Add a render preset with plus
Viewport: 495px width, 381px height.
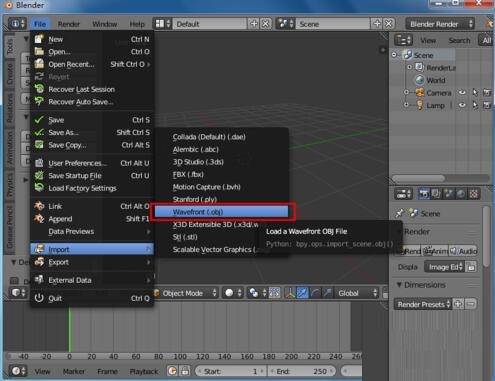coord(458,304)
